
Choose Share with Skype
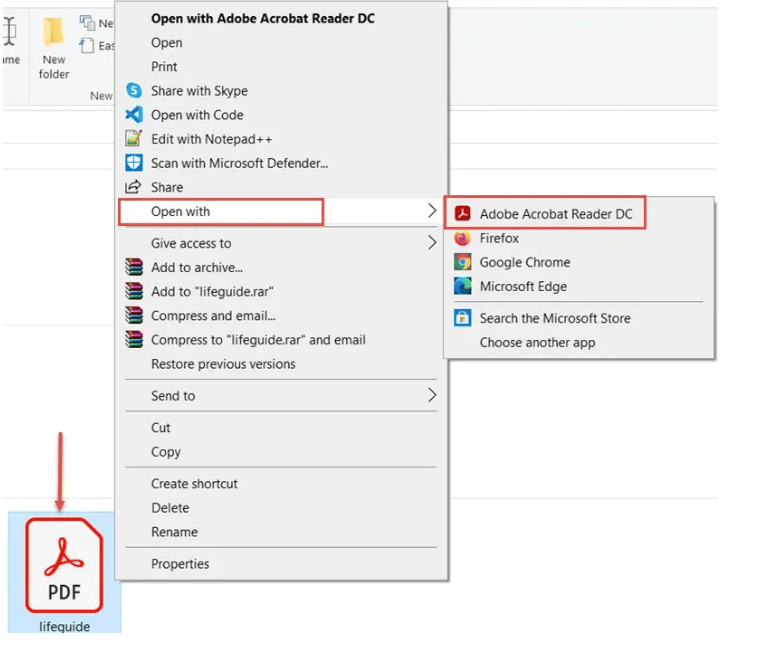(x=281, y=91)
